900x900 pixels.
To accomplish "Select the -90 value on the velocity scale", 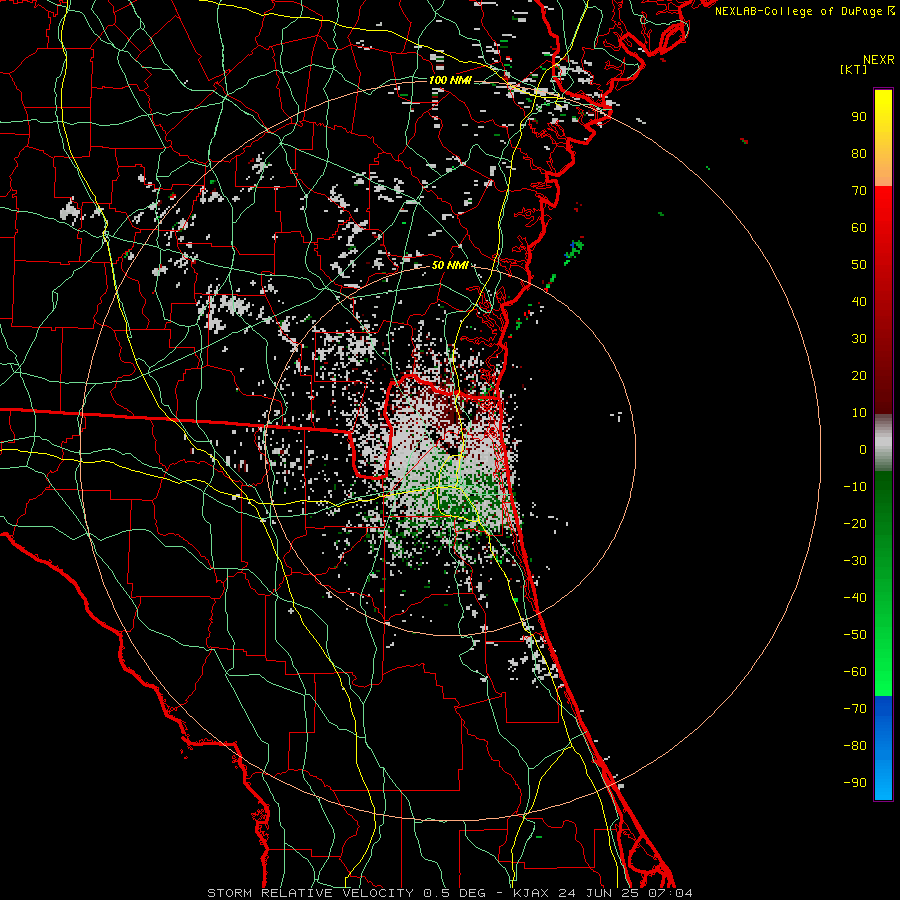I will click(855, 783).
